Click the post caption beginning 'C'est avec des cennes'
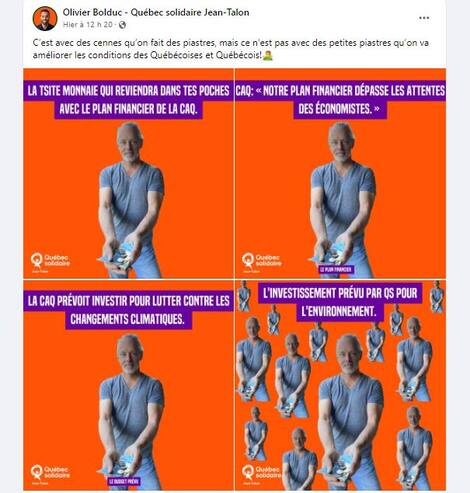 [x=231, y=49]
